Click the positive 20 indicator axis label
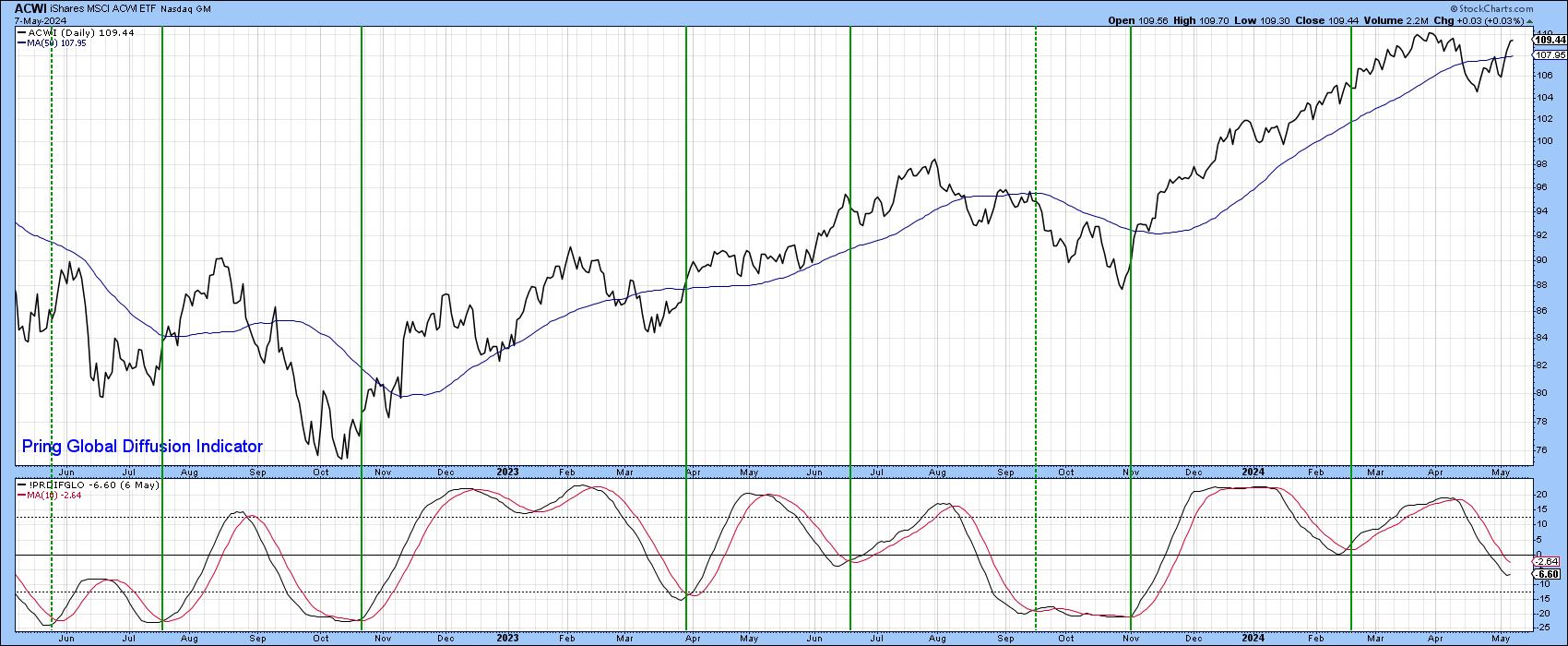 [x=1540, y=495]
